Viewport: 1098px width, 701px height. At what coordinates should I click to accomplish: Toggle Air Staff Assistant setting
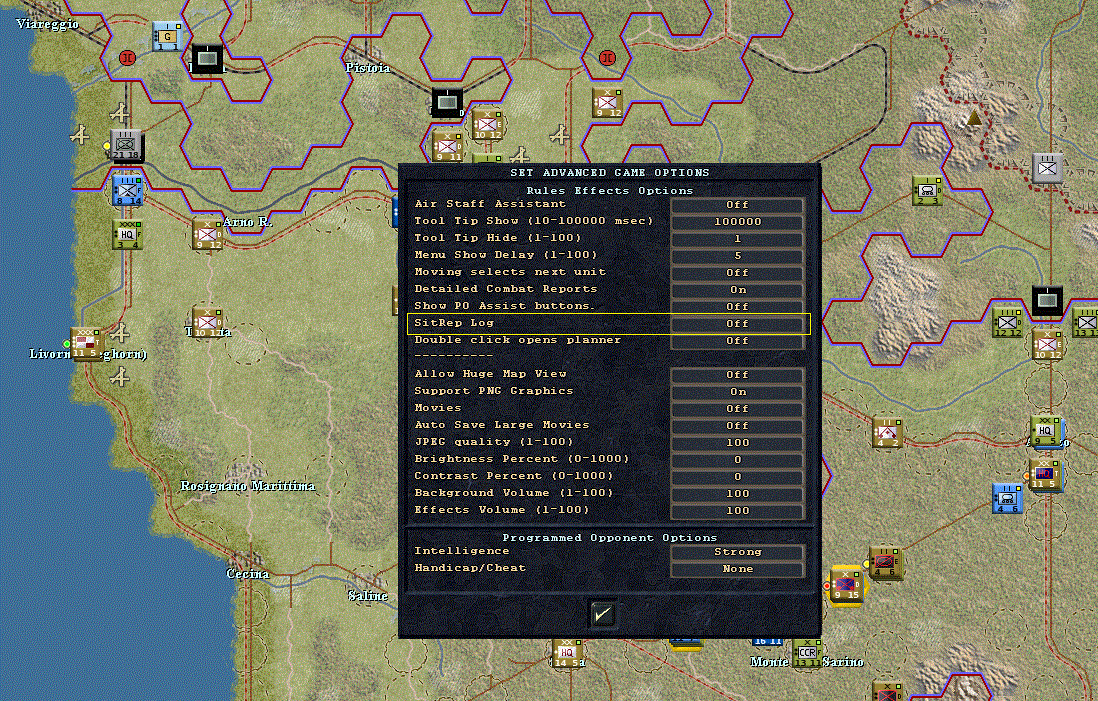737,204
